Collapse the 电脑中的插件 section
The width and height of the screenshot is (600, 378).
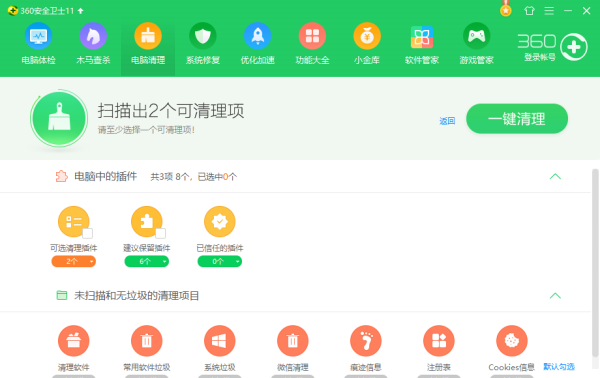click(x=555, y=176)
